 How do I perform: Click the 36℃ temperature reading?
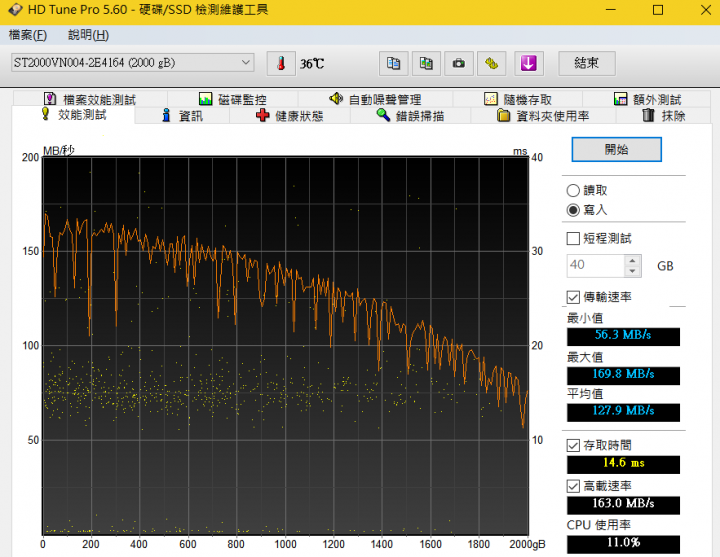[x=312, y=64]
